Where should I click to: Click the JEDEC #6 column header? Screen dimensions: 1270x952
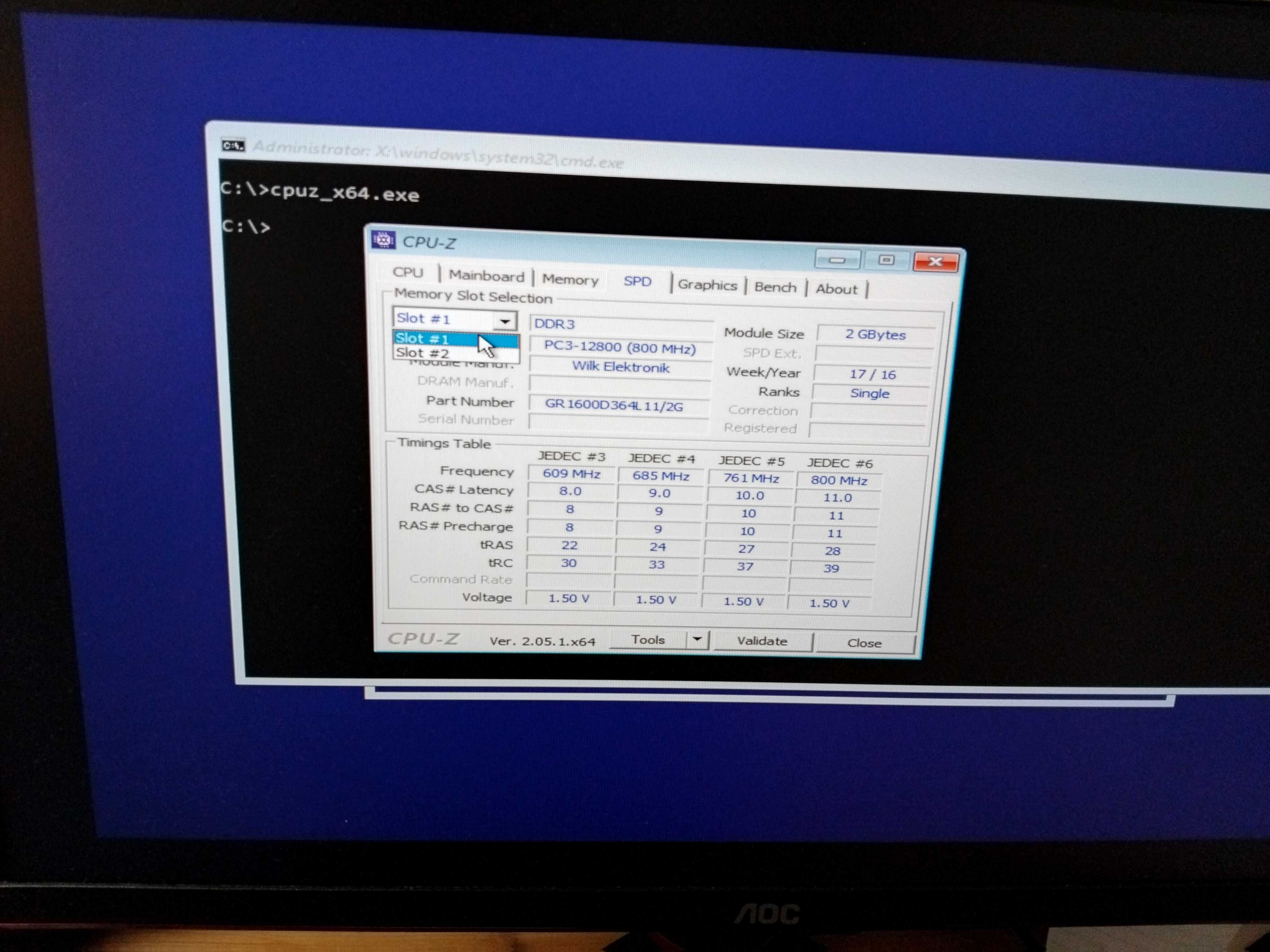[x=840, y=463]
